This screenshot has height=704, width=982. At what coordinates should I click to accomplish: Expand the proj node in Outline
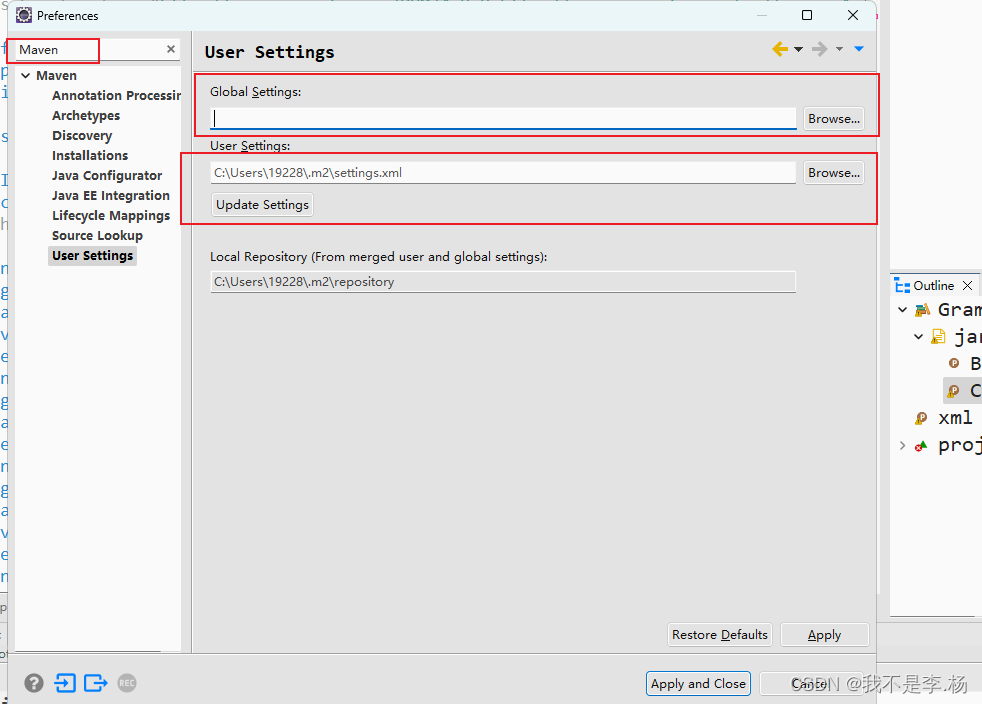(902, 445)
